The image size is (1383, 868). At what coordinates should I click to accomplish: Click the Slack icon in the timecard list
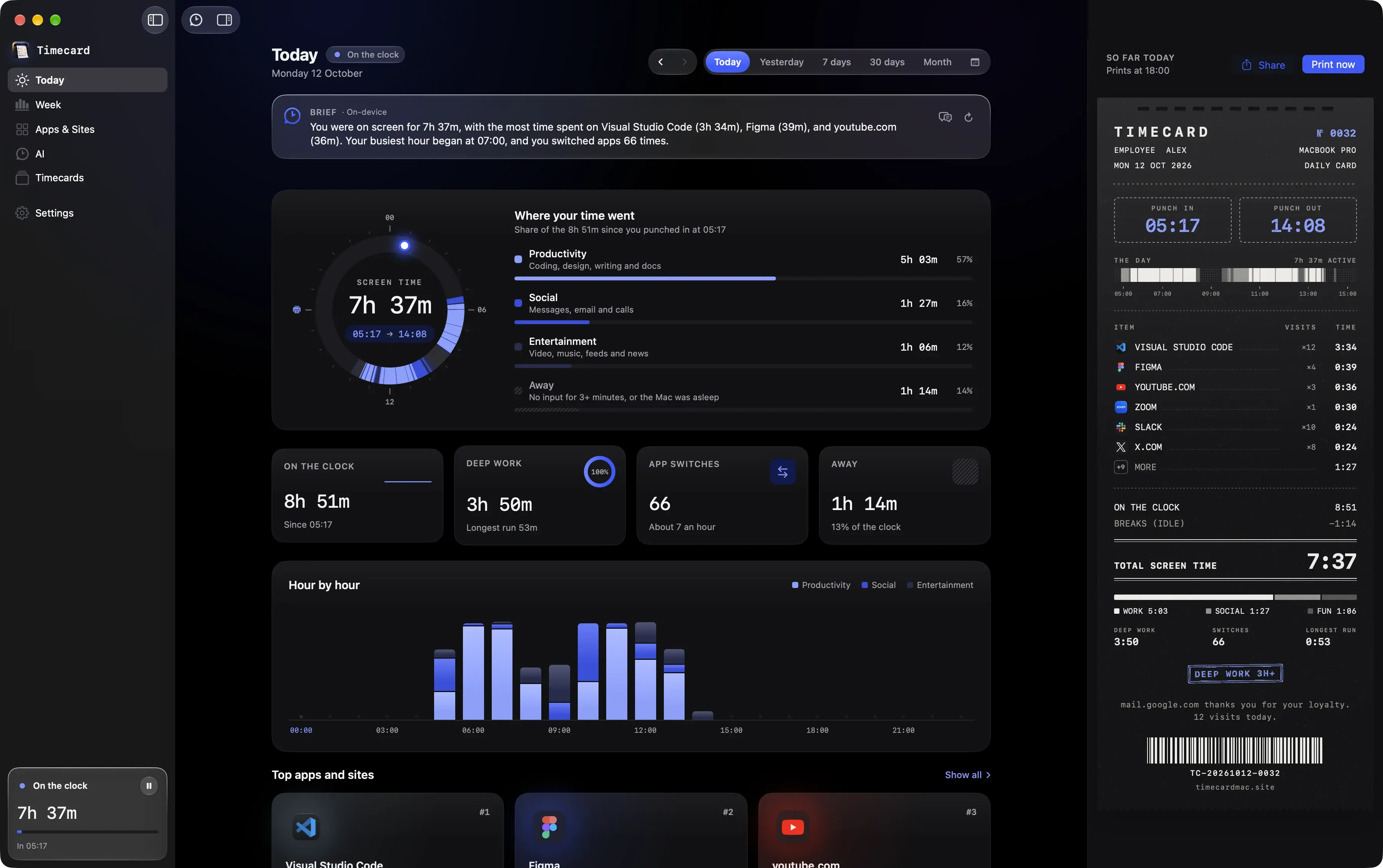(1121, 427)
